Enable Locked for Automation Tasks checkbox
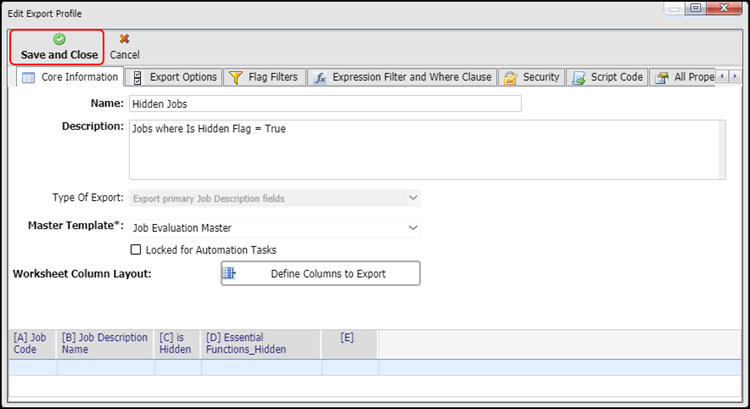 (x=136, y=249)
